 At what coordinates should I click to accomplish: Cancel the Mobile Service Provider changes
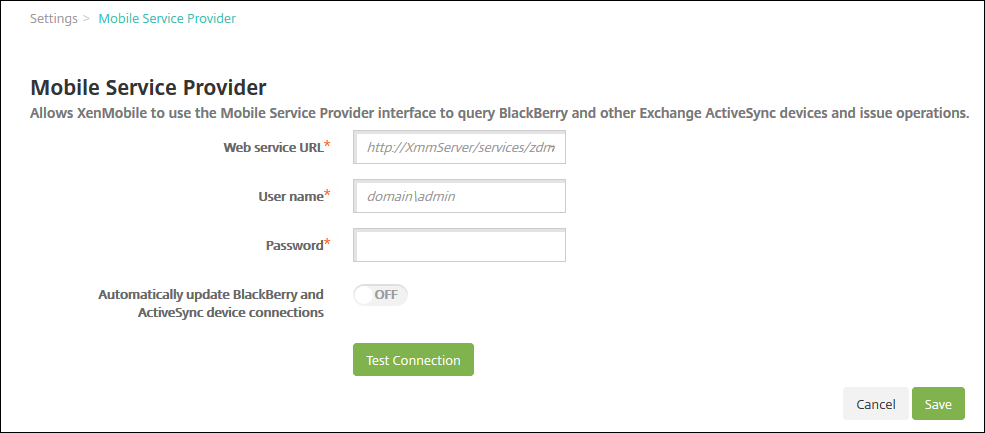tap(875, 404)
